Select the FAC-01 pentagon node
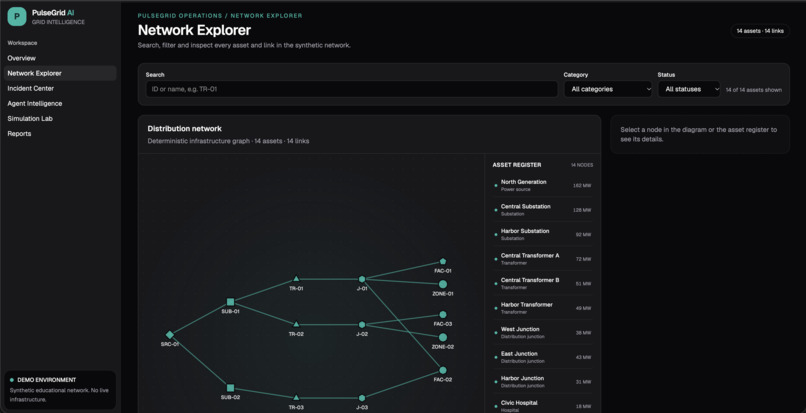 coord(443,261)
